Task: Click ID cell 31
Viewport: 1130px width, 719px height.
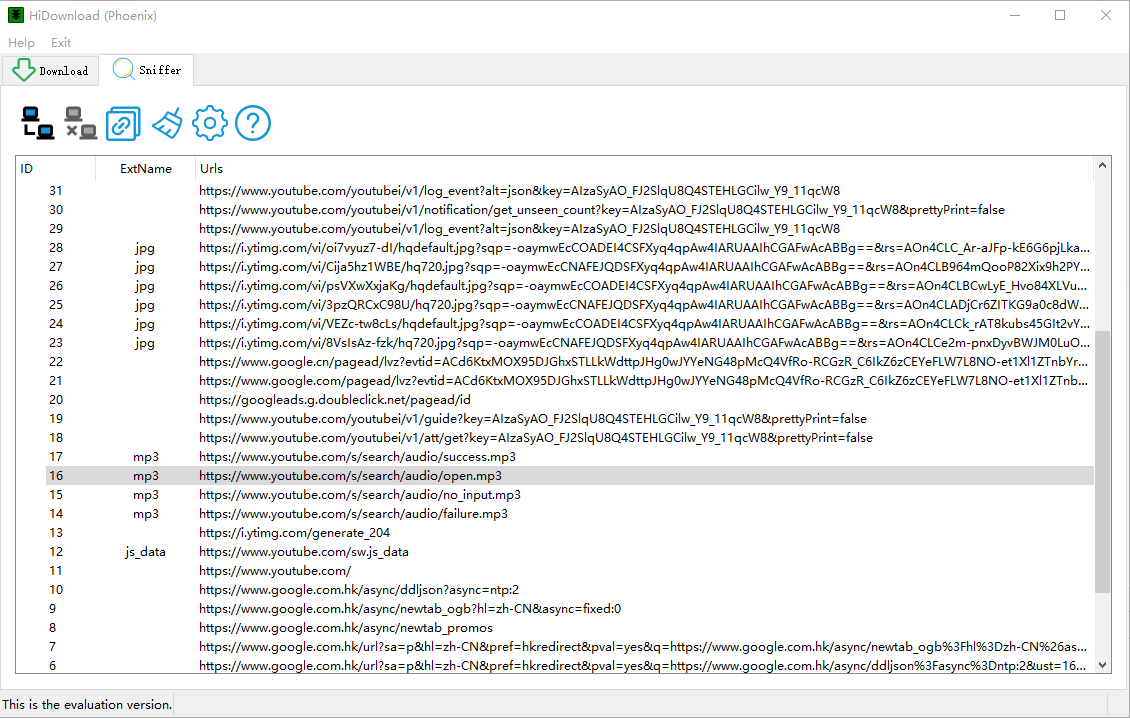Action: [55, 191]
